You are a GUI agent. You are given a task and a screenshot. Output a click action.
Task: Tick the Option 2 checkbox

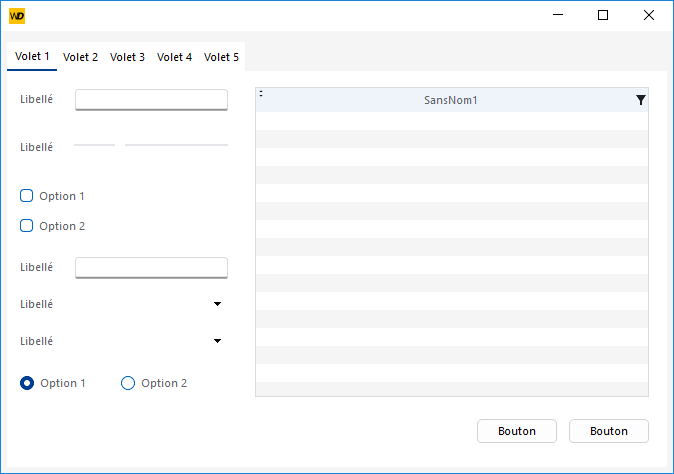(27, 226)
